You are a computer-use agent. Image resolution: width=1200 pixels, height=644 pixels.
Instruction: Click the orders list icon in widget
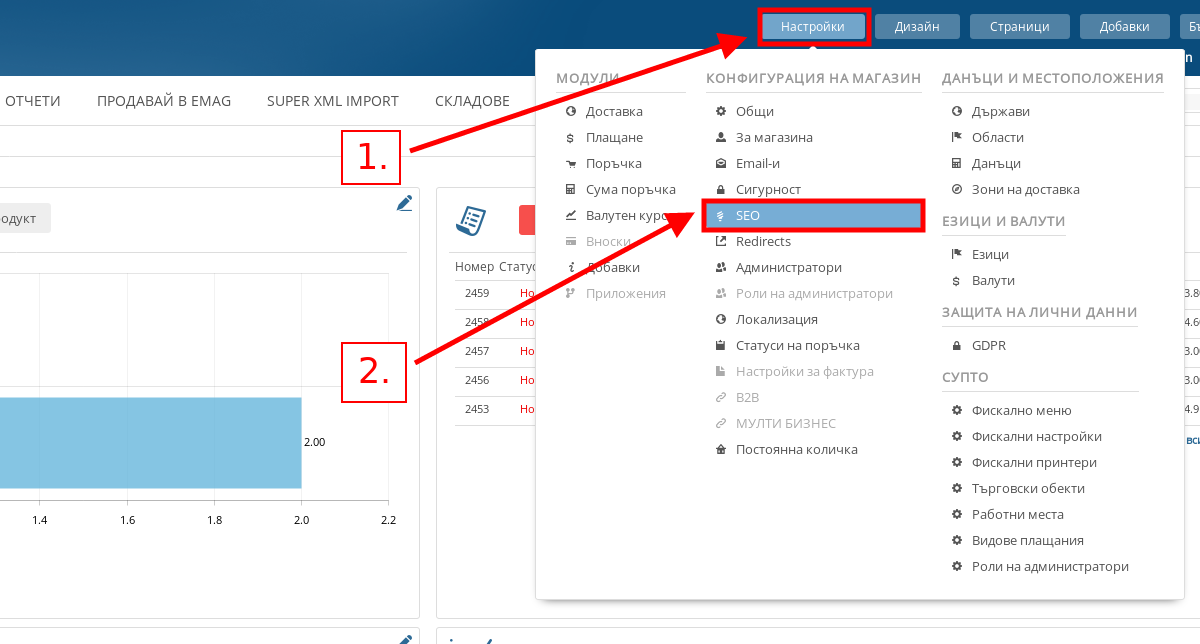[471, 220]
